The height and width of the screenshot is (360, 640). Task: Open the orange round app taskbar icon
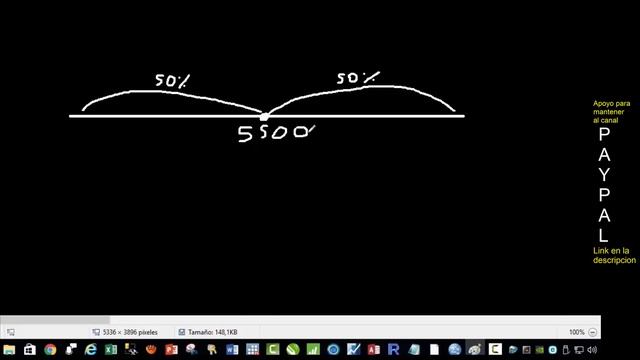[151, 350]
